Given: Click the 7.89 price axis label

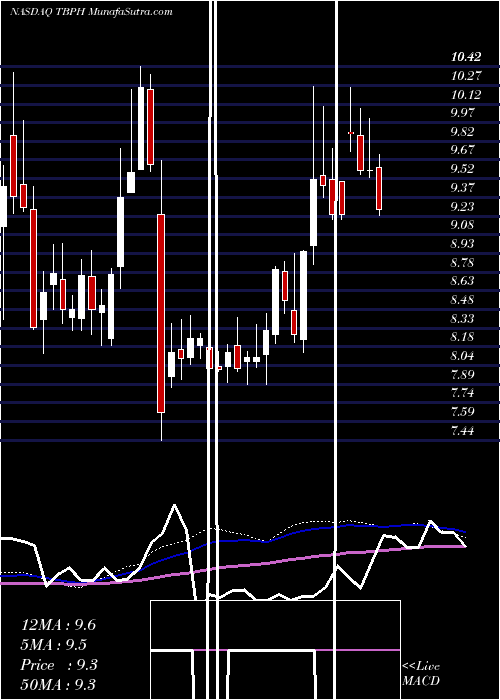Looking at the screenshot, I should coord(462,375).
